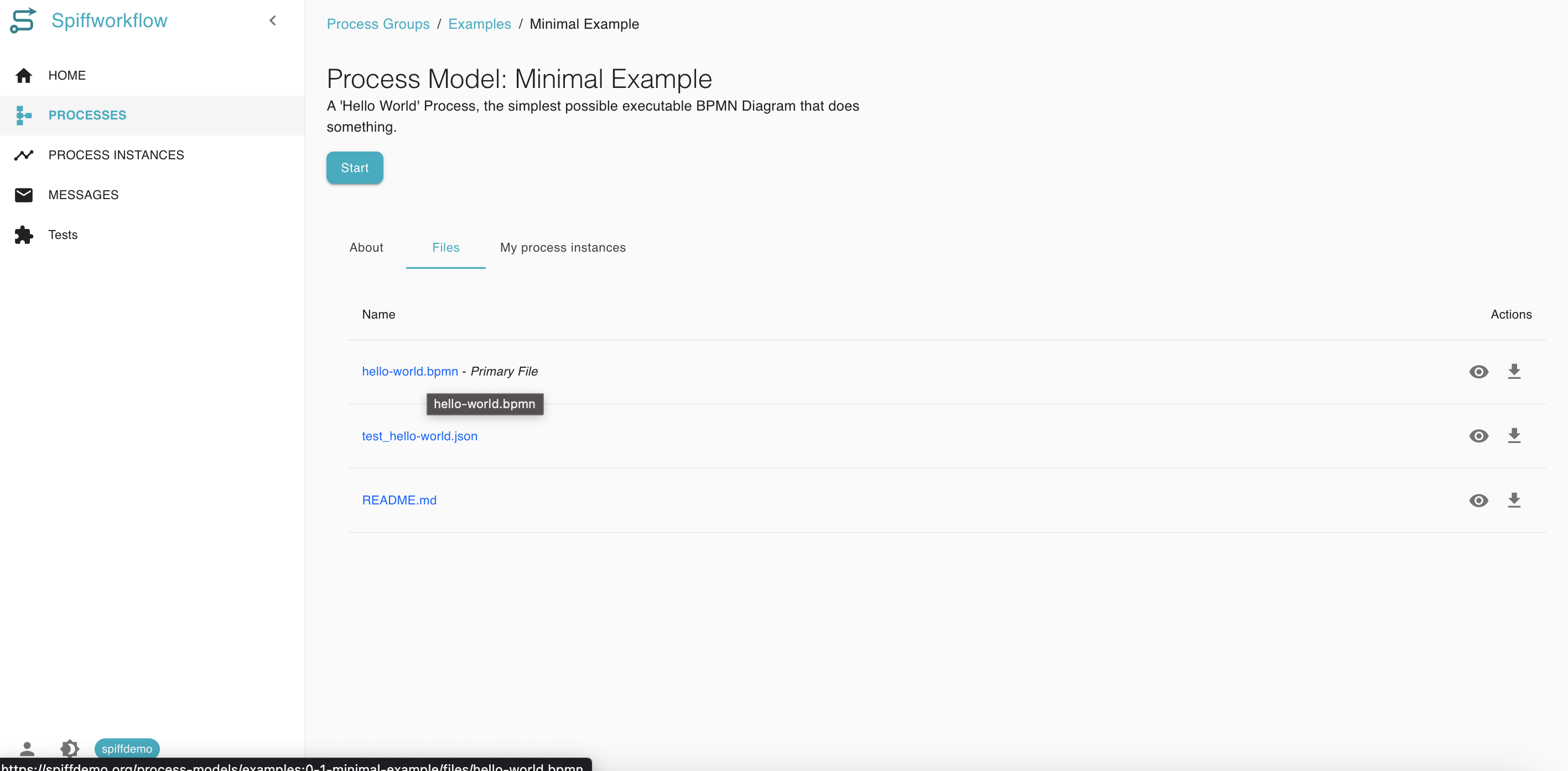Click the PROCESSES diagram icon

24,115
